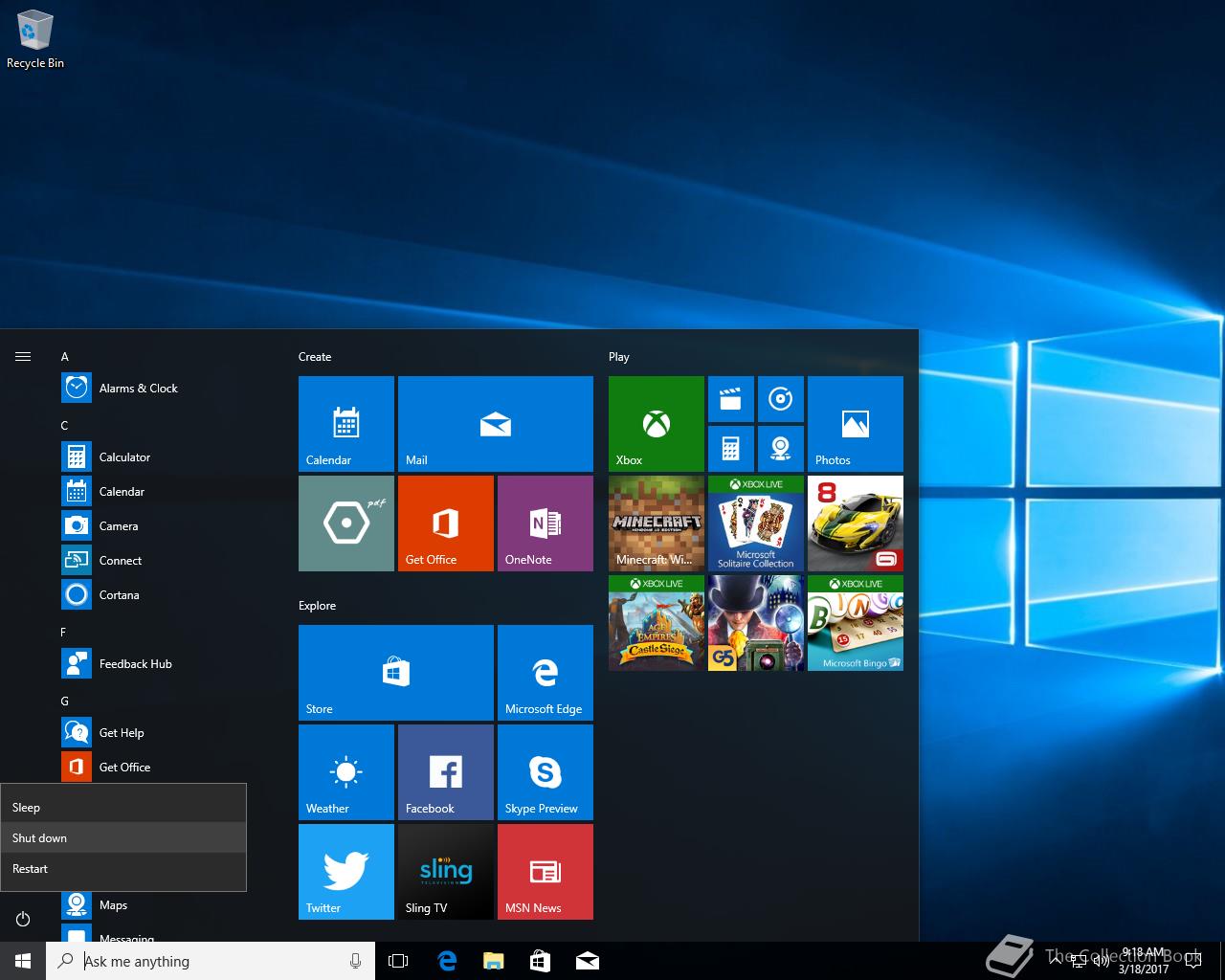The width and height of the screenshot is (1225, 980).
Task: Open the Photos tile
Action: click(856, 424)
